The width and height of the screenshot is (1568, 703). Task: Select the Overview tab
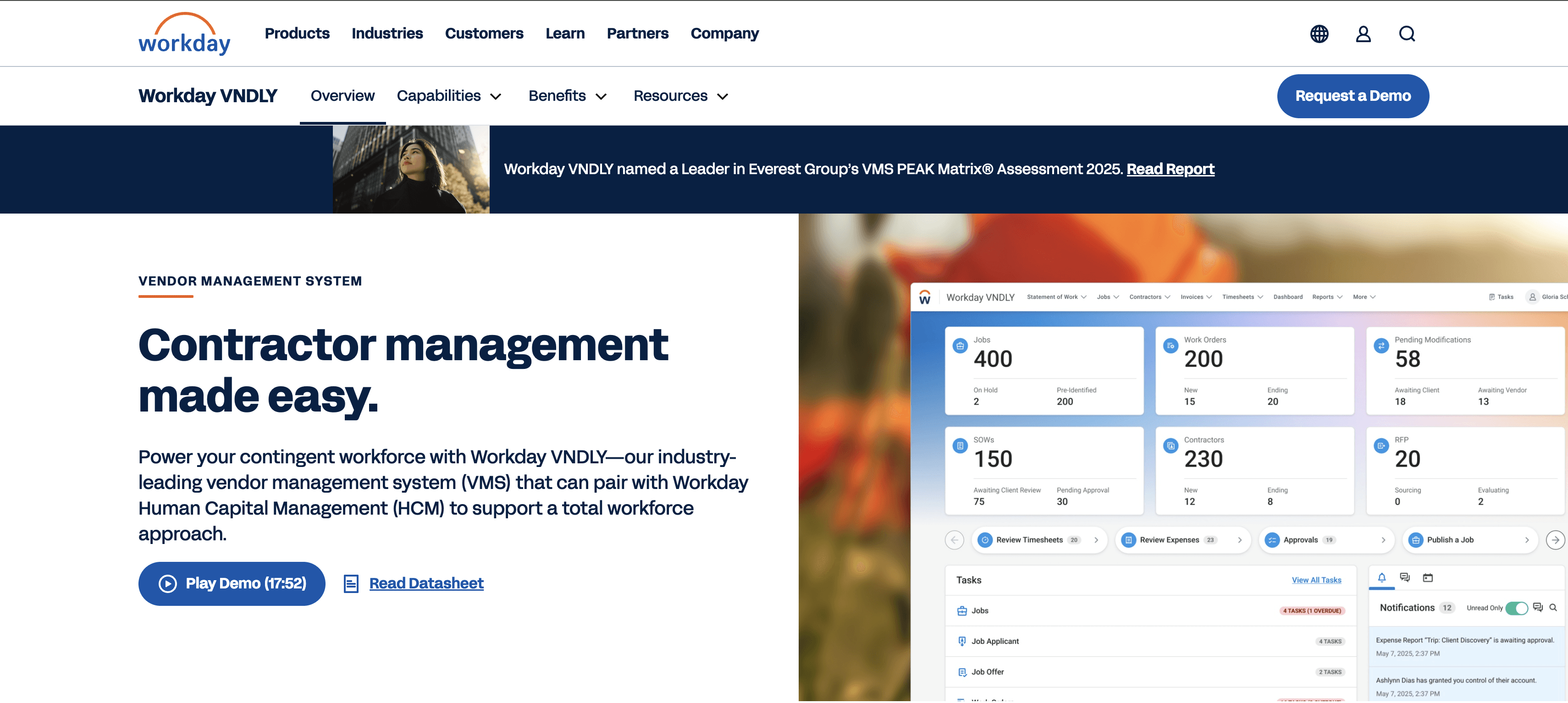tap(342, 96)
